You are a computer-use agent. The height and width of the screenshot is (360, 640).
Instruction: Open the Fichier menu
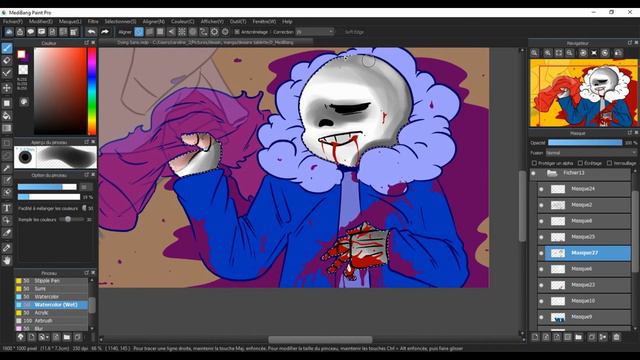13,22
